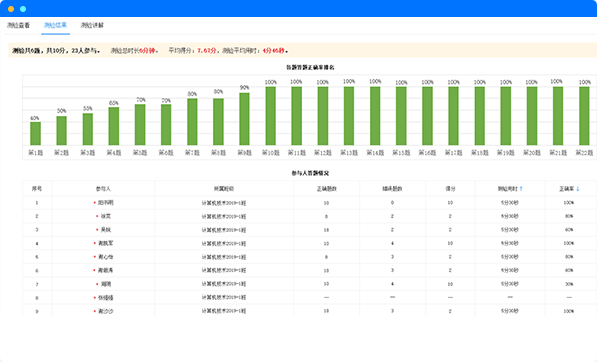Switch to the 测验讲解 tab
The height and width of the screenshot is (362, 597).
pos(92,25)
